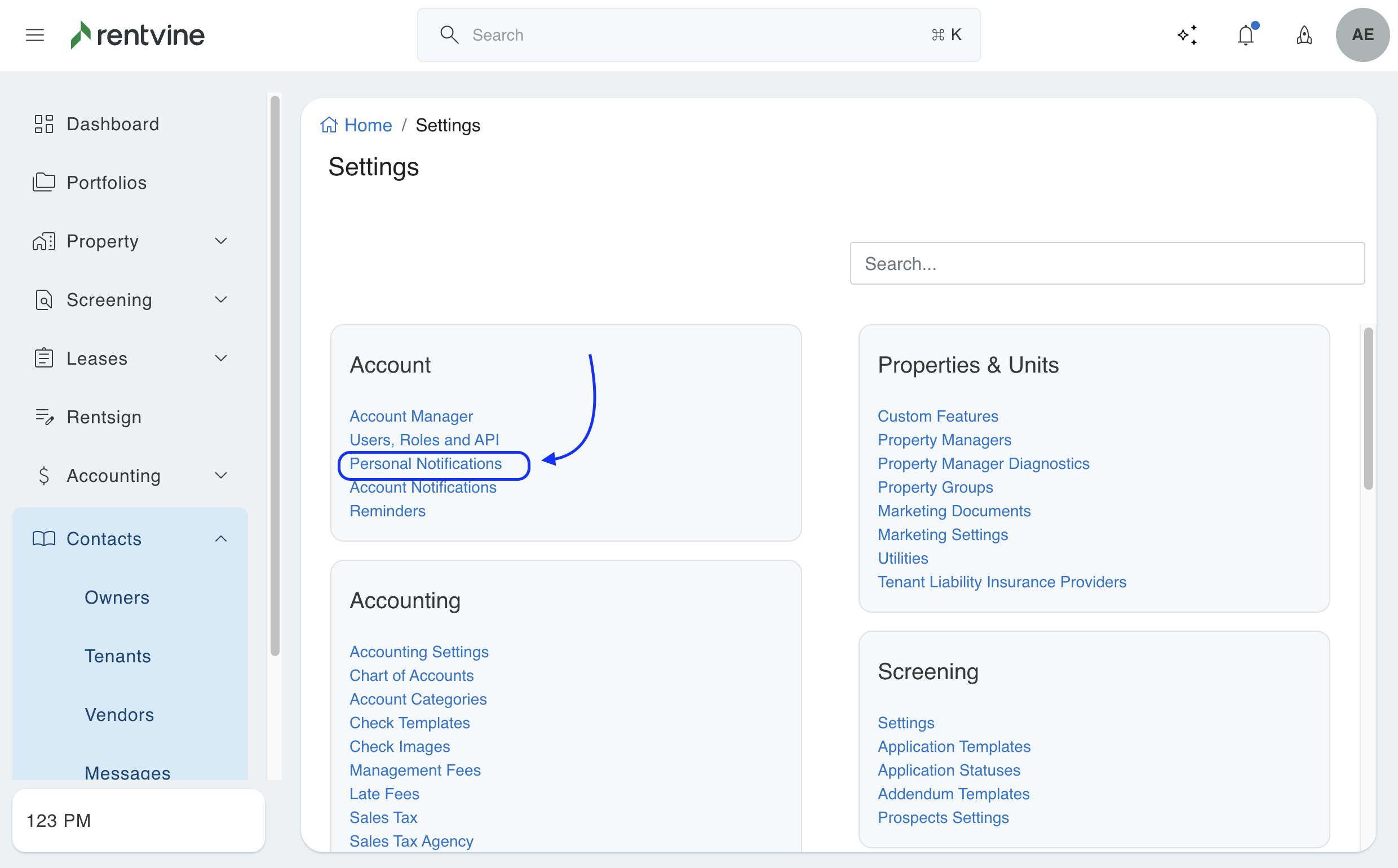Open the AI sparkle assistant icon
The height and width of the screenshot is (868, 1398).
tap(1187, 35)
